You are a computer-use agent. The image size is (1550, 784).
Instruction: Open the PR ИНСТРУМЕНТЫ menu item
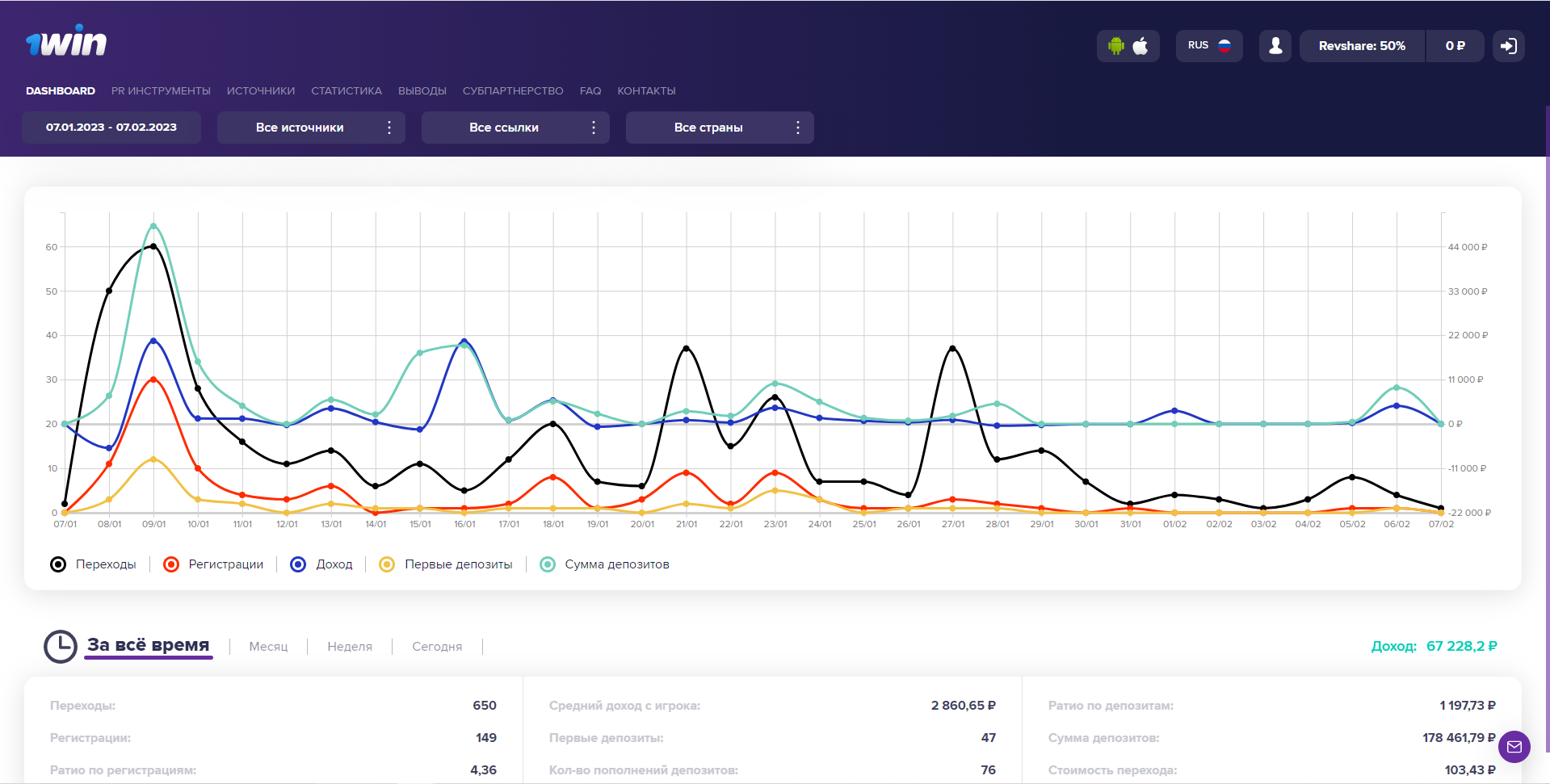[x=161, y=91]
